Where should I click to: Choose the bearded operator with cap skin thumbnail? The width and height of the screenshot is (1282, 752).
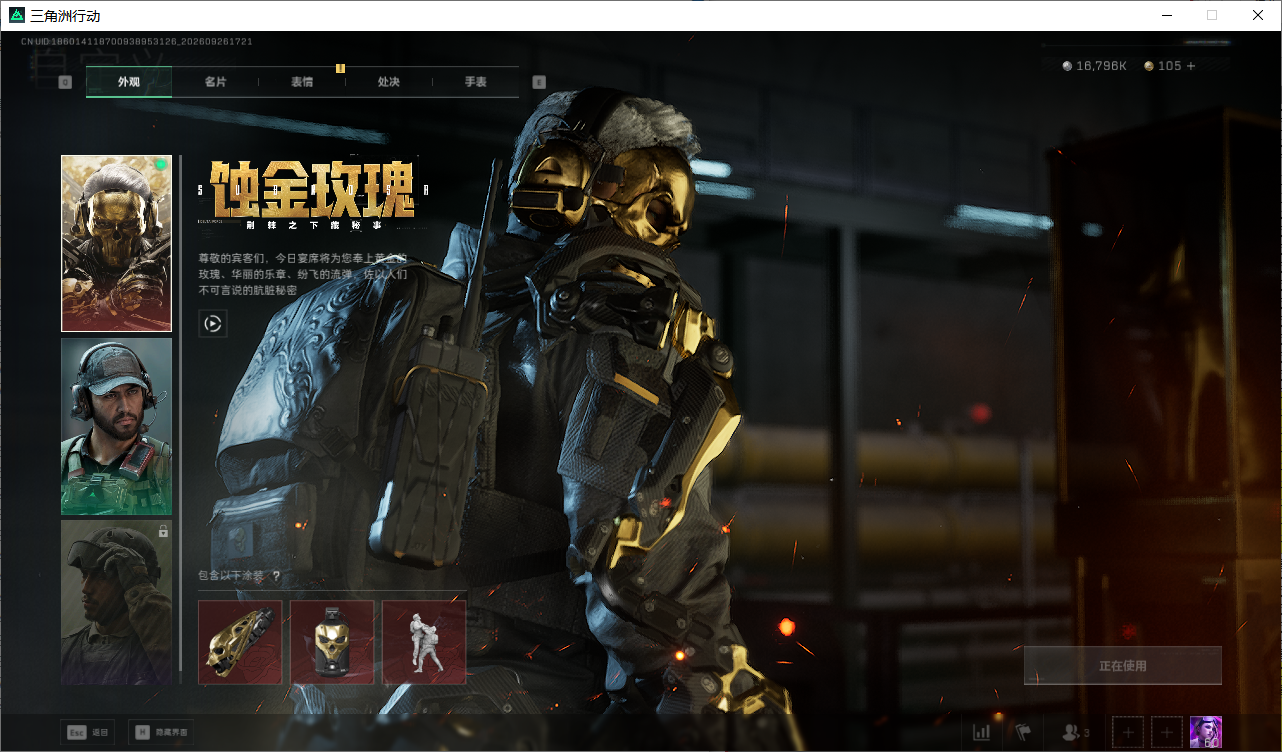(116, 427)
